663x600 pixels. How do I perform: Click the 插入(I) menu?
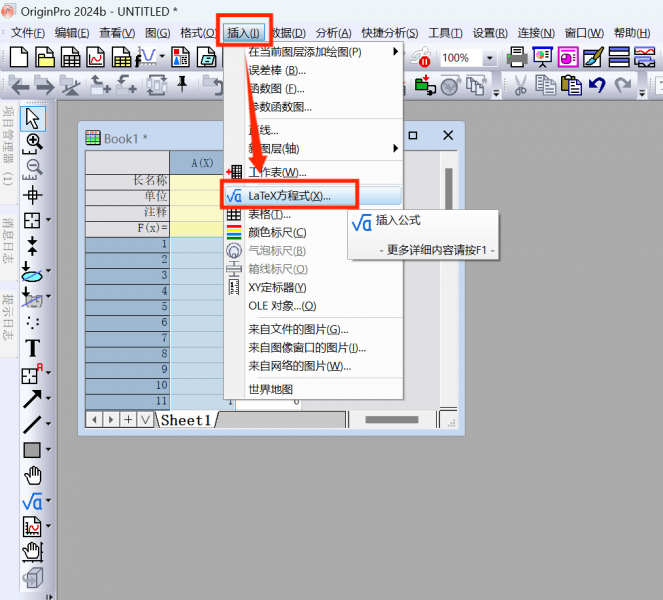pyautogui.click(x=244, y=33)
